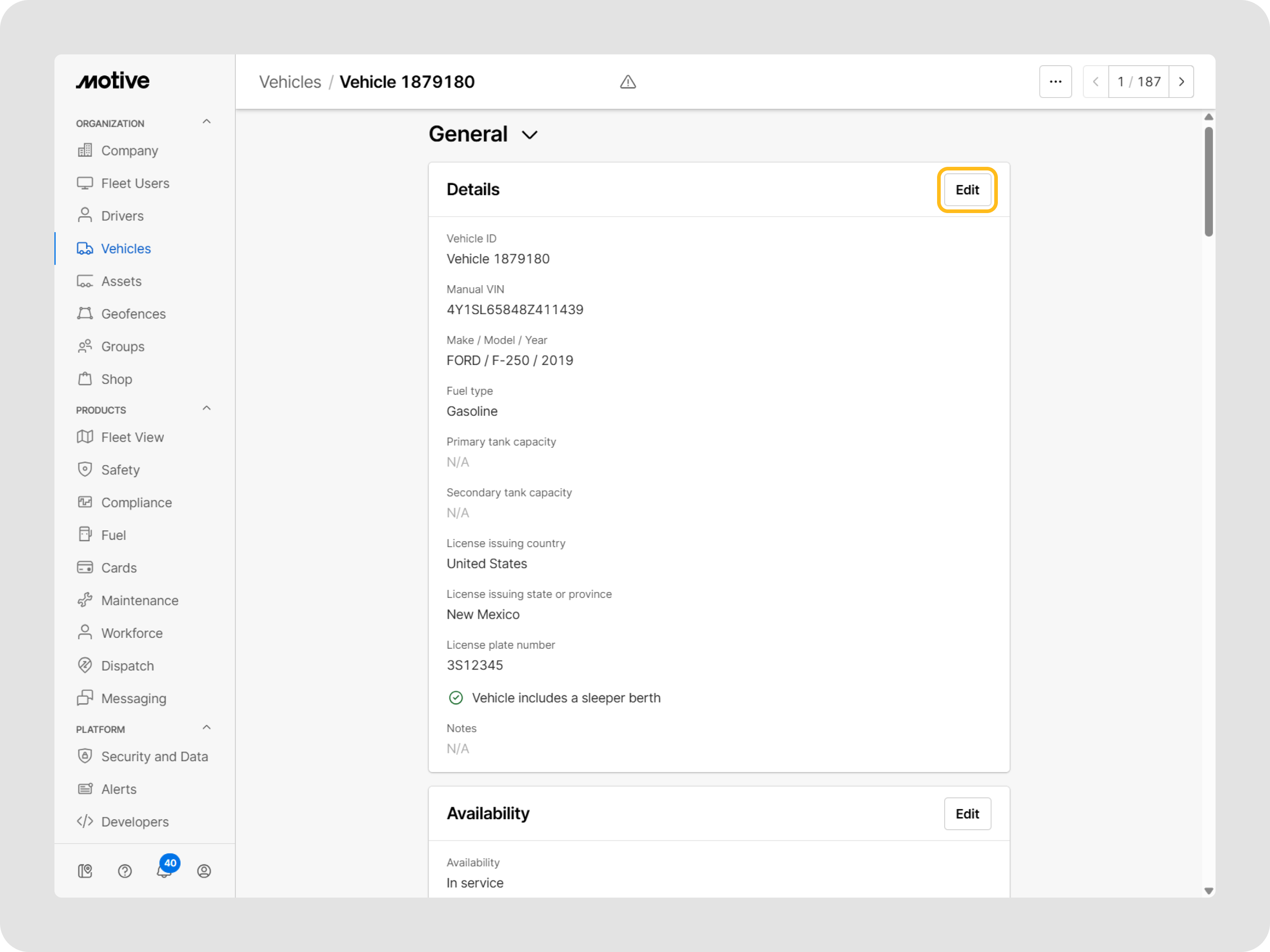Open the help question mark icon

point(125,871)
